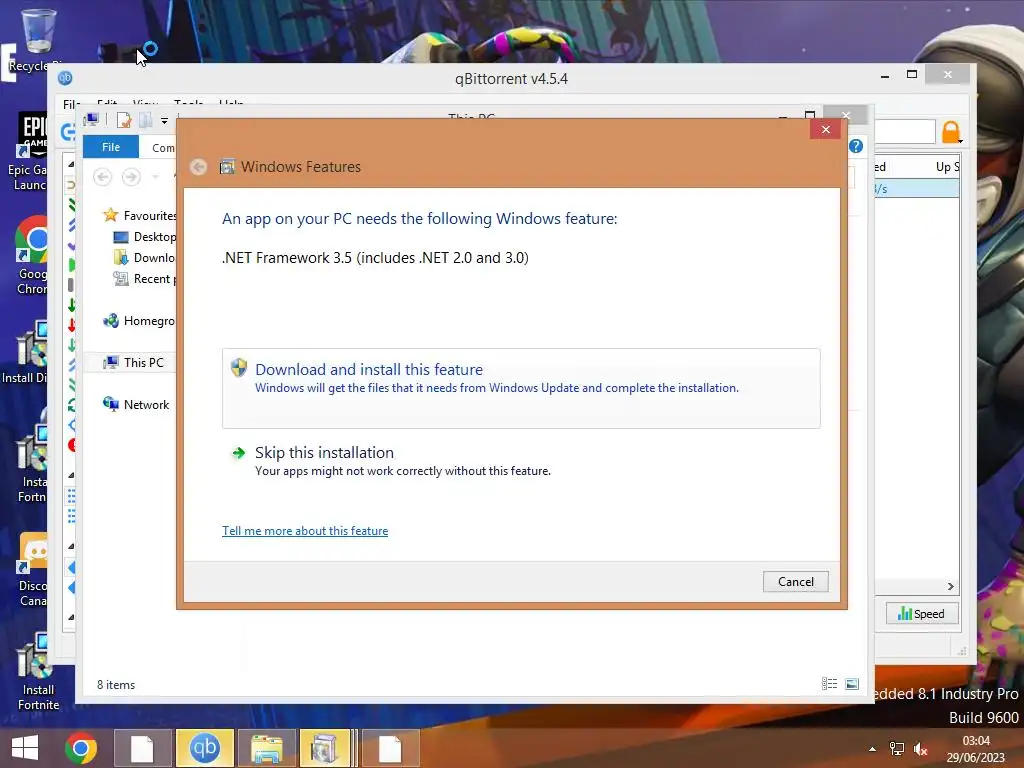Open the Windows Start button
This screenshot has height=768, width=1024.
coord(25,748)
